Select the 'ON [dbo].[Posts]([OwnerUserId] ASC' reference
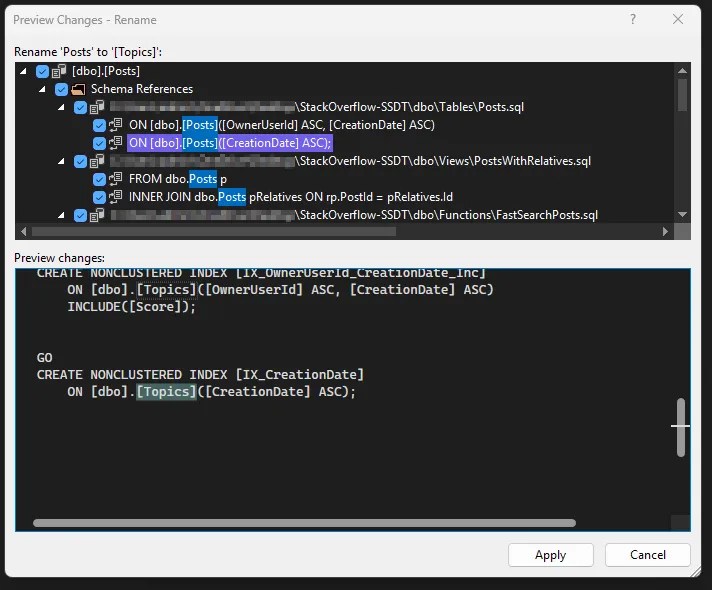Image resolution: width=712 pixels, height=590 pixels. tap(280, 125)
